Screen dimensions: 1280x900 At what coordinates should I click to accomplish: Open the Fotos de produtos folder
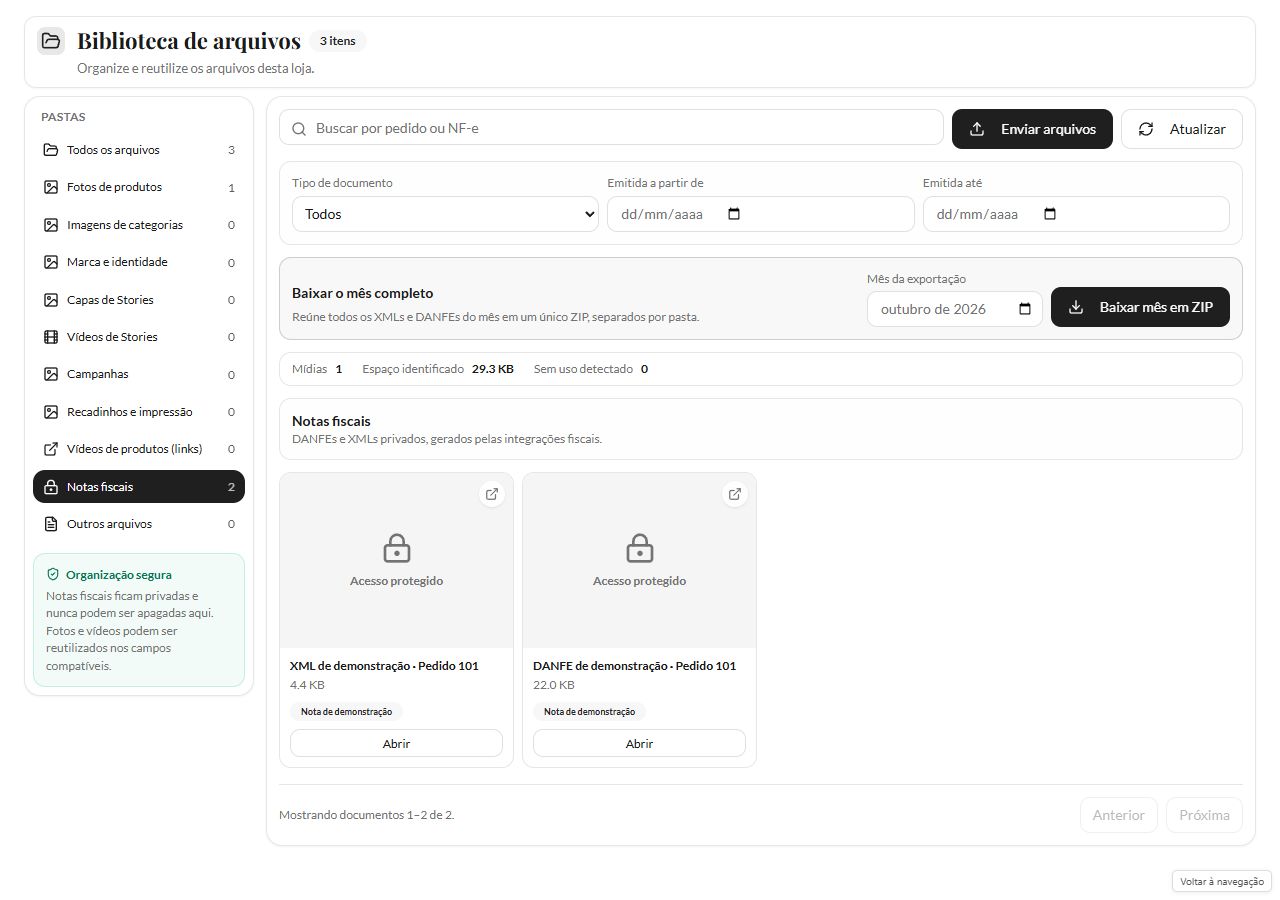[139, 187]
